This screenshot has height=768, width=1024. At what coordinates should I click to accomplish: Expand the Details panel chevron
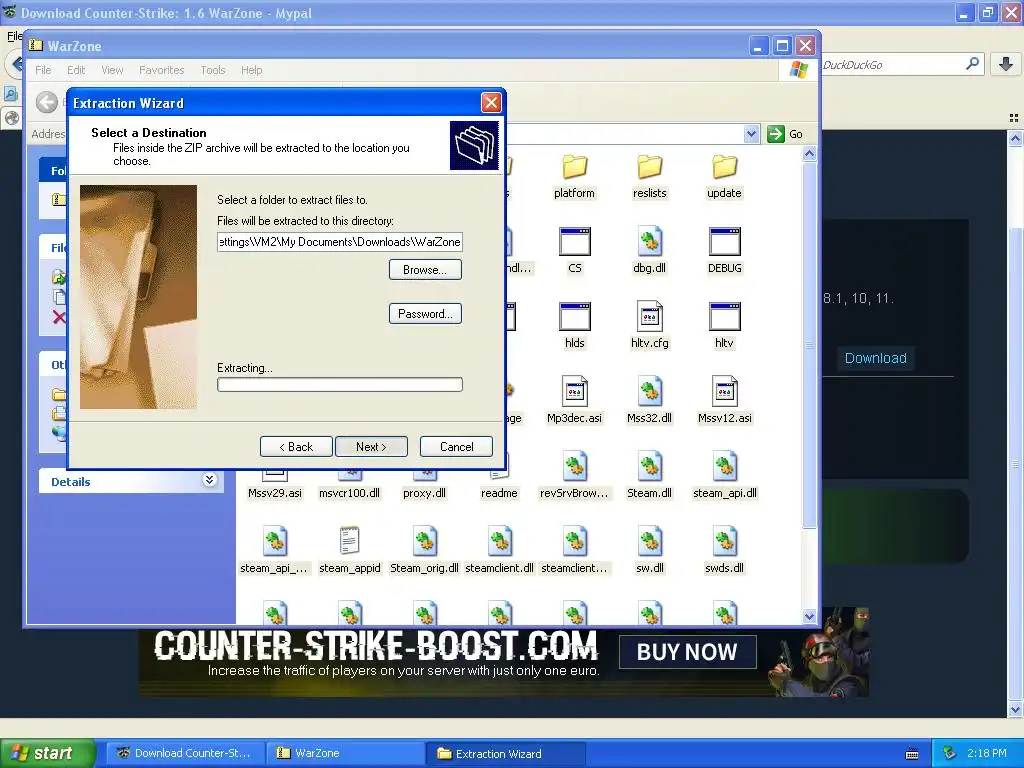click(x=209, y=480)
